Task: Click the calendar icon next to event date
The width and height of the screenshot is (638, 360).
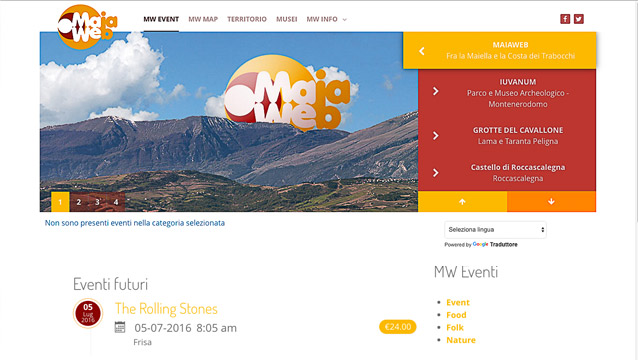Action: (120, 327)
